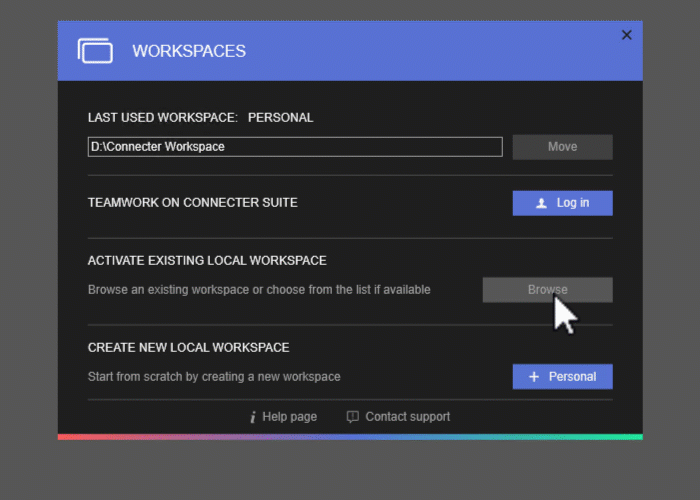This screenshot has height=500, width=700.
Task: Log in to Connecter Suite
Action: pyautogui.click(x=562, y=203)
